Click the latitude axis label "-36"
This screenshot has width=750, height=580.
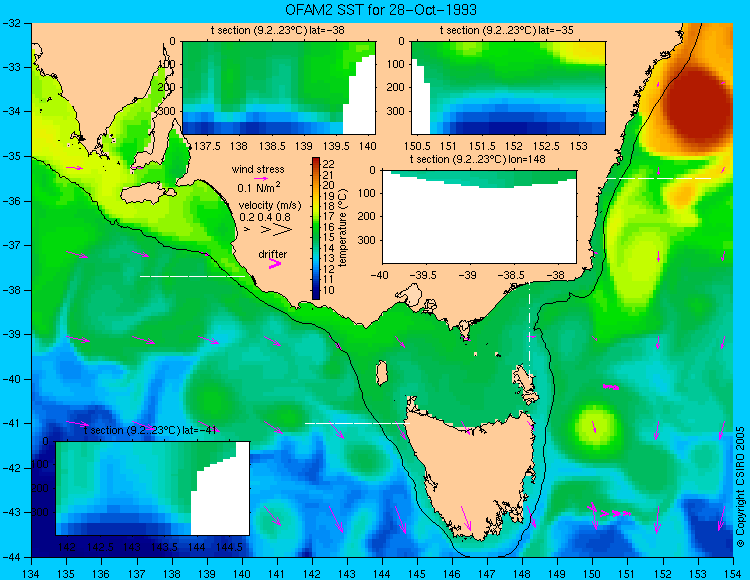(x=11, y=201)
